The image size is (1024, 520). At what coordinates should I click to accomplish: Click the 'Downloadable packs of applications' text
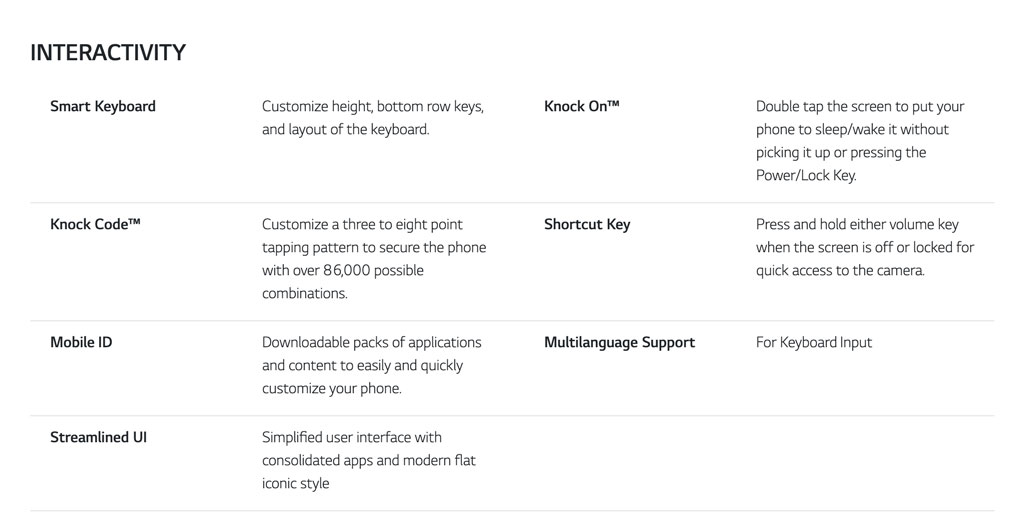tap(371, 342)
